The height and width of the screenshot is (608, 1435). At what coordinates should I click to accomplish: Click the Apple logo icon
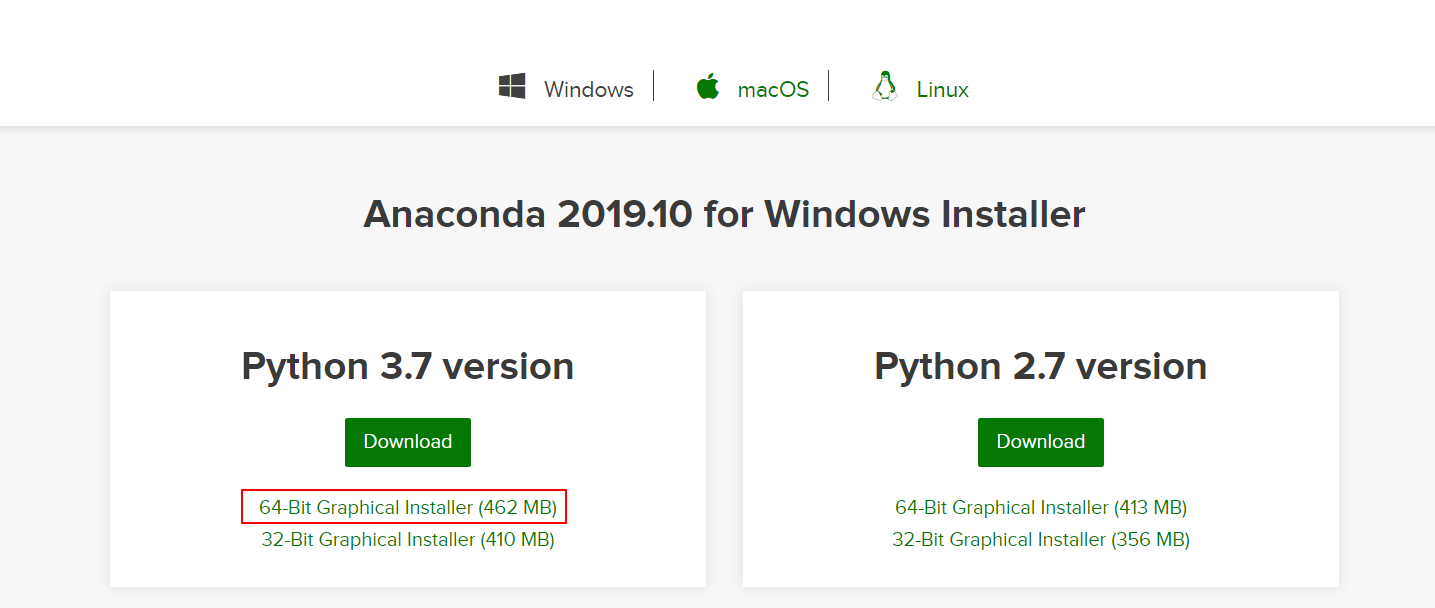tap(708, 87)
